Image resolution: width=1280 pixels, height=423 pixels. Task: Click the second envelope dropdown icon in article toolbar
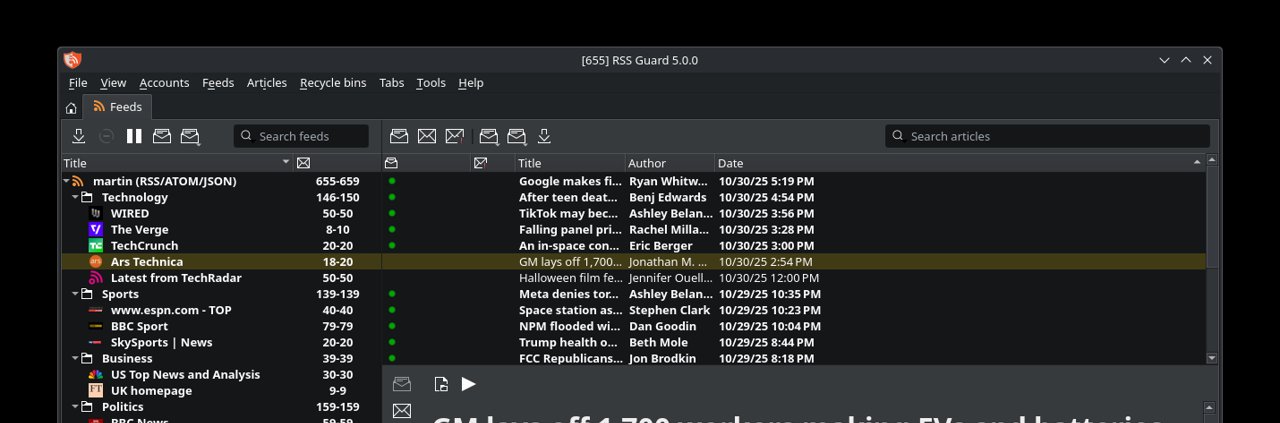coord(517,136)
